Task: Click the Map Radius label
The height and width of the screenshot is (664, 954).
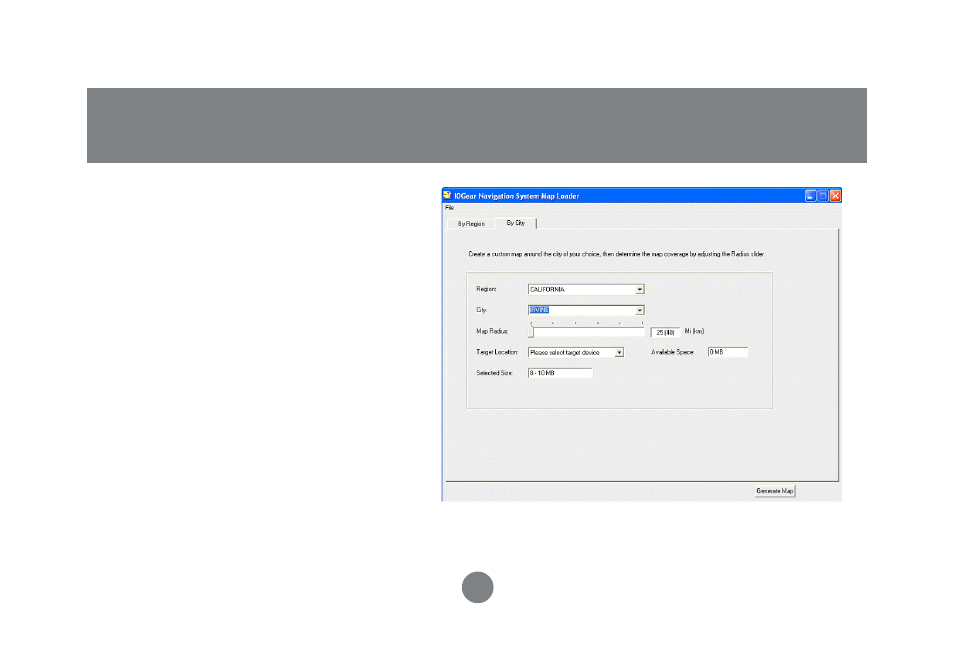Action: point(492,331)
